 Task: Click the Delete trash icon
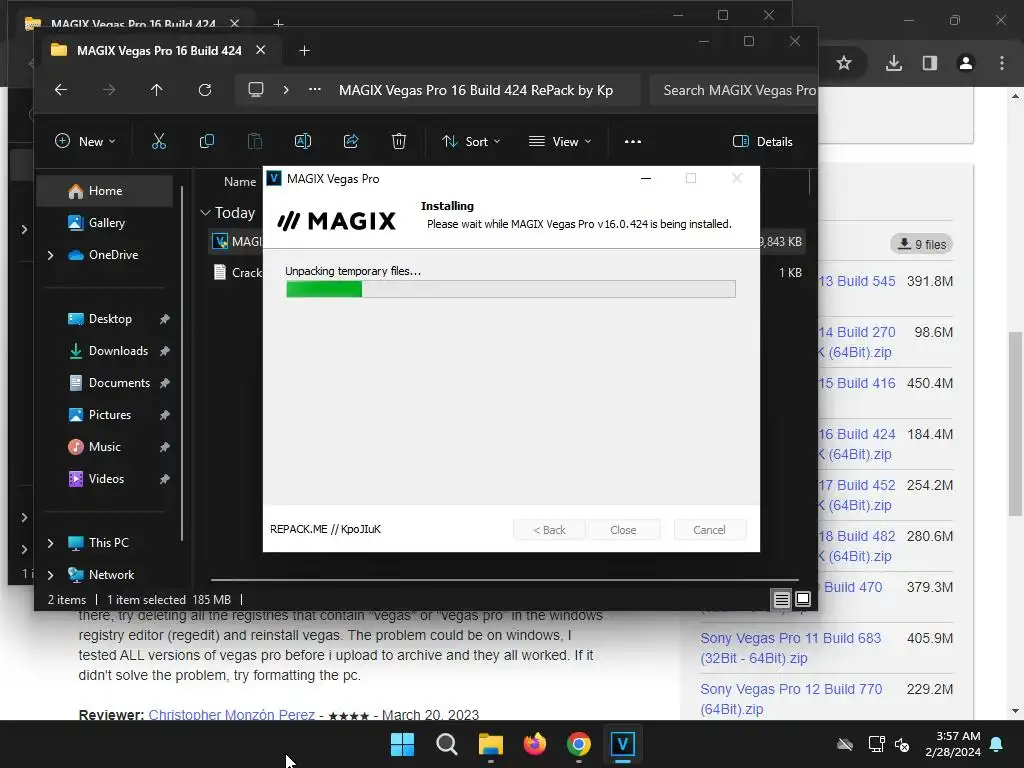(x=399, y=141)
